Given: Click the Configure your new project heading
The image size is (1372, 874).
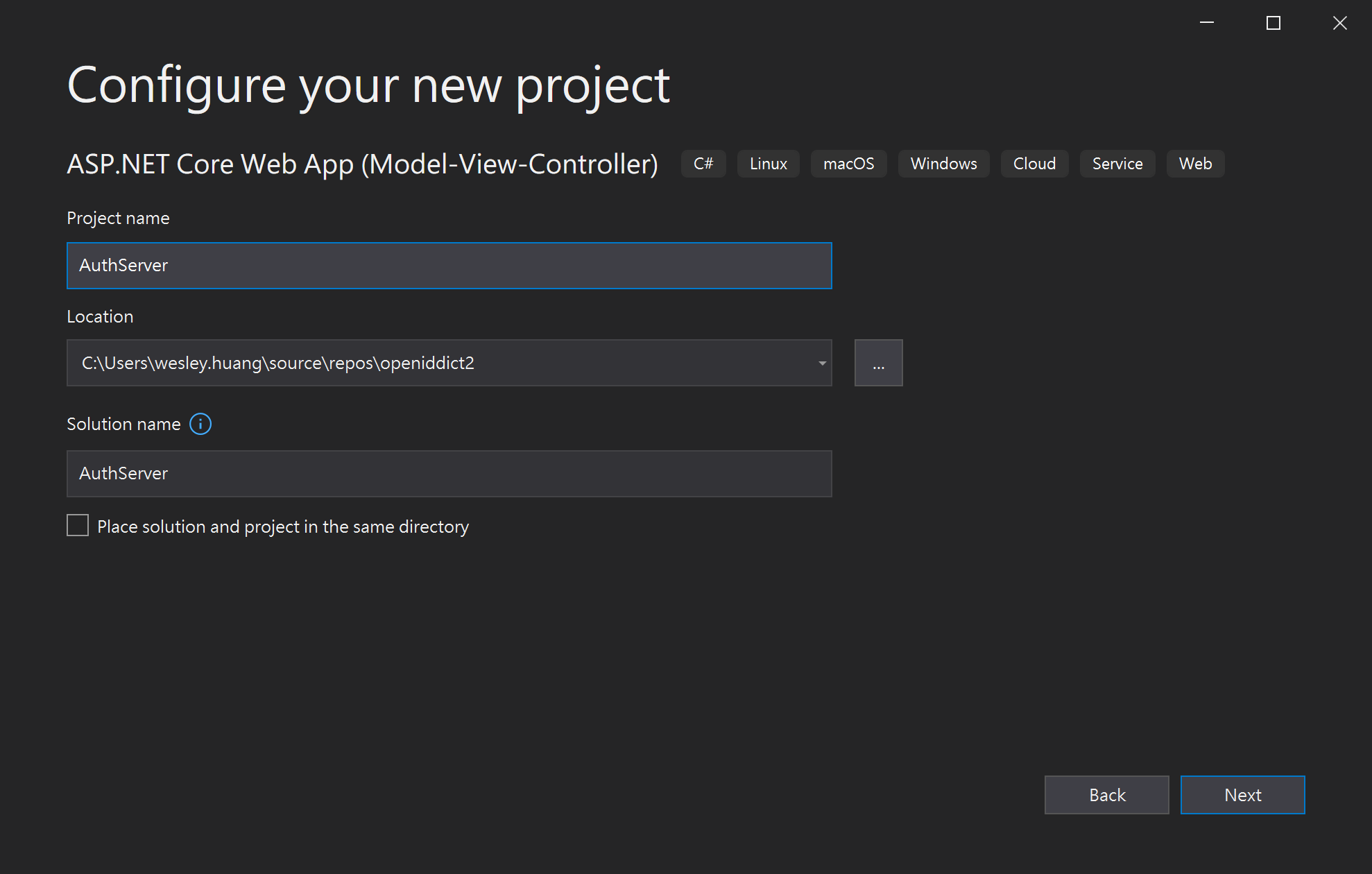Looking at the screenshot, I should 368,86.
